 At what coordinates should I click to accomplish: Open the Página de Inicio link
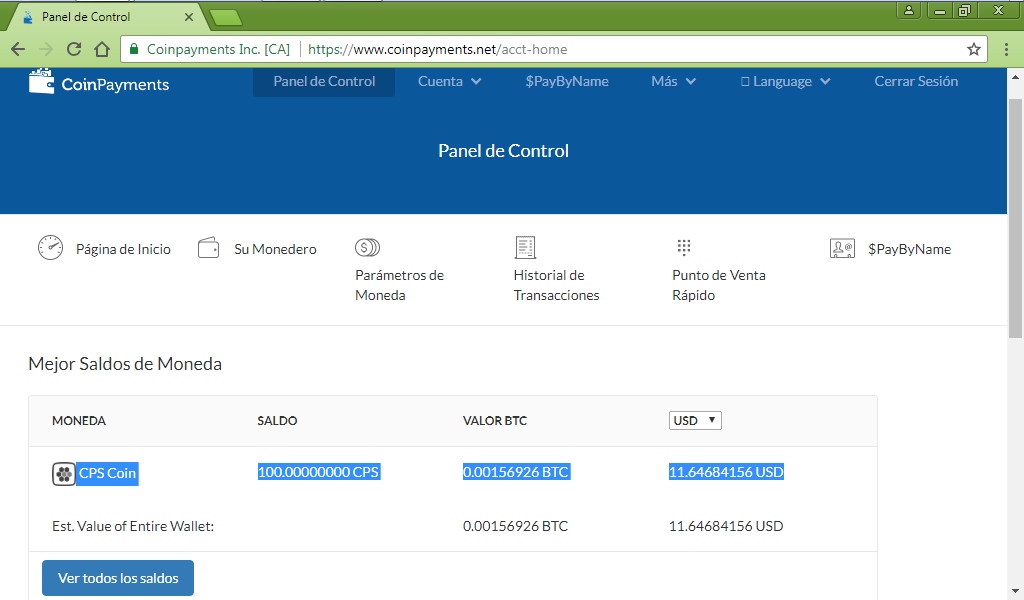(123, 249)
